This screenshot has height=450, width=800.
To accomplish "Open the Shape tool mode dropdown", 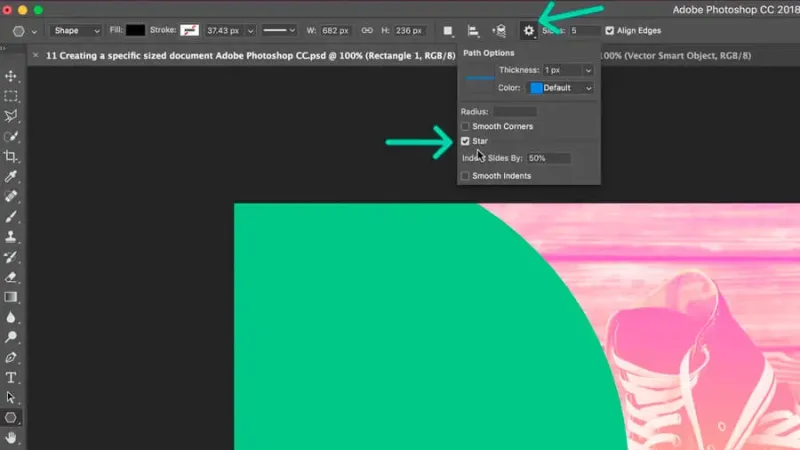I will [76, 31].
